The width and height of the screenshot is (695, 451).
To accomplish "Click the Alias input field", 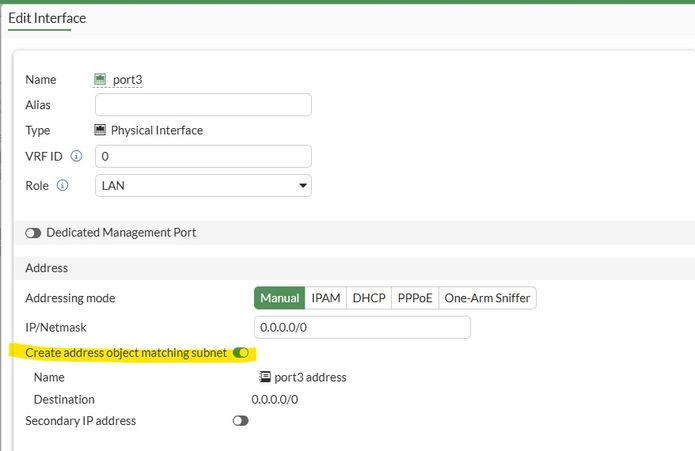I will click(x=203, y=105).
